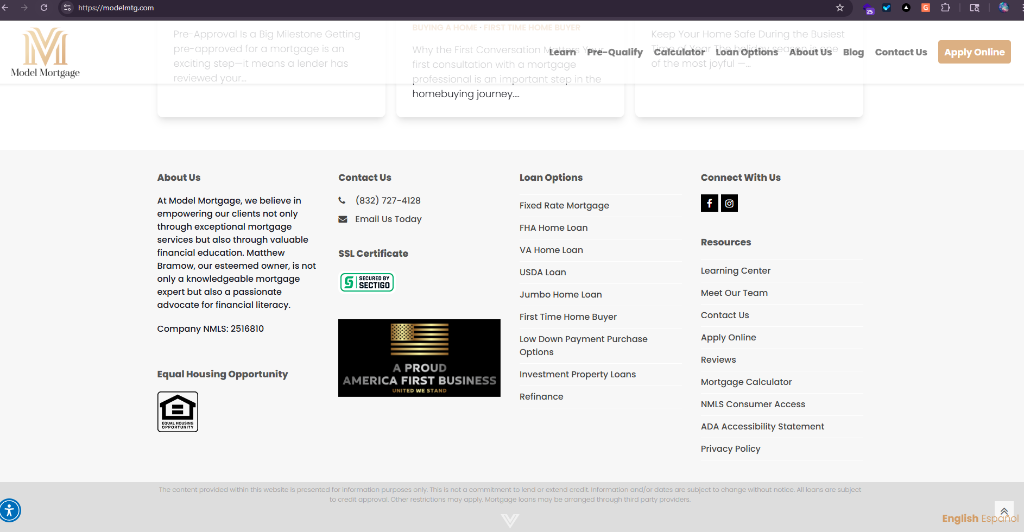Select English language option
The image size is (1024, 532).
960,518
